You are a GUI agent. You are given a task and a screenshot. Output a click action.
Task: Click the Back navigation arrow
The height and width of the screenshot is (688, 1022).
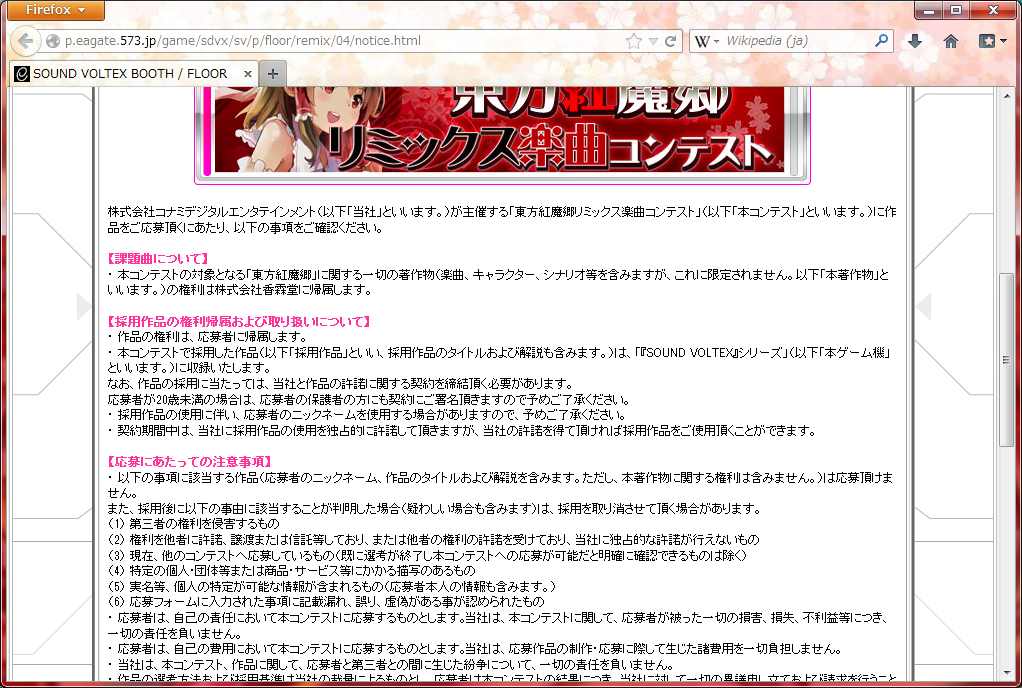click(x=24, y=41)
